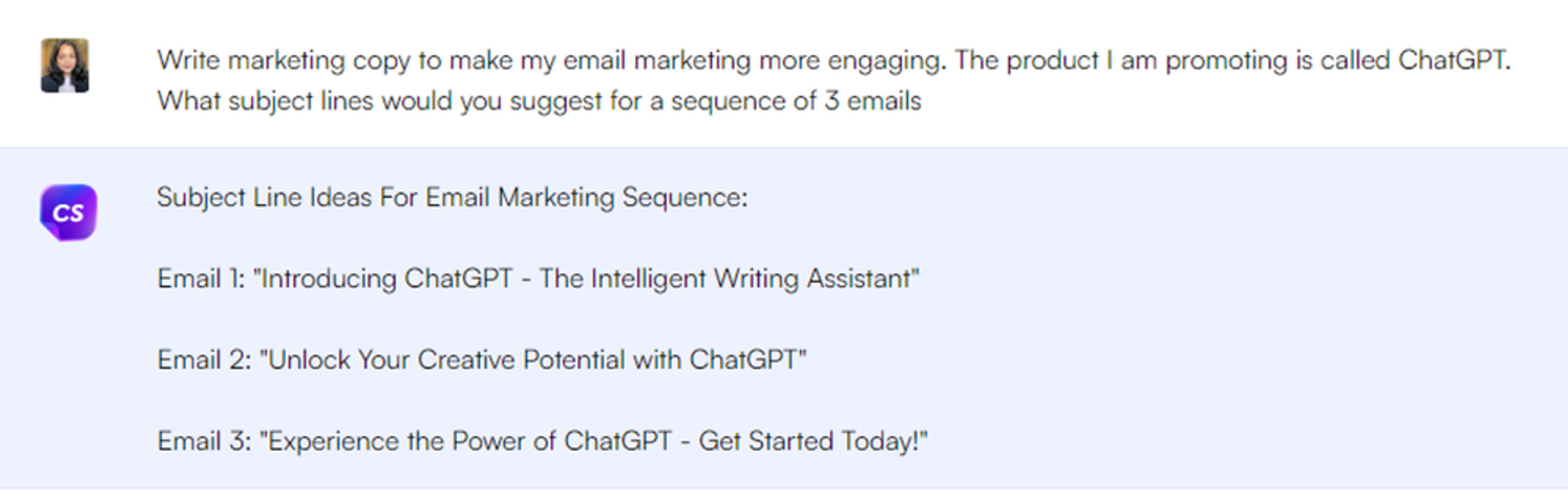Click the user profile avatar photo

coord(64,66)
